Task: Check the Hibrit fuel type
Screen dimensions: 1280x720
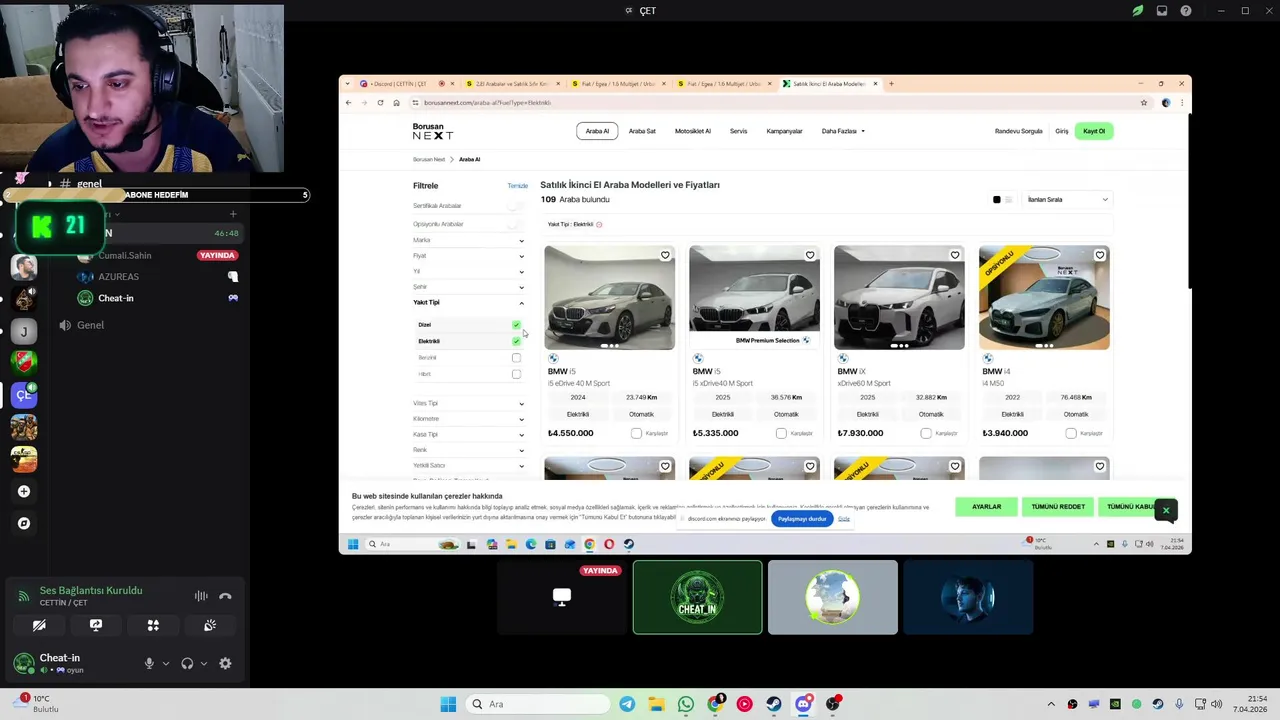Action: click(516, 374)
